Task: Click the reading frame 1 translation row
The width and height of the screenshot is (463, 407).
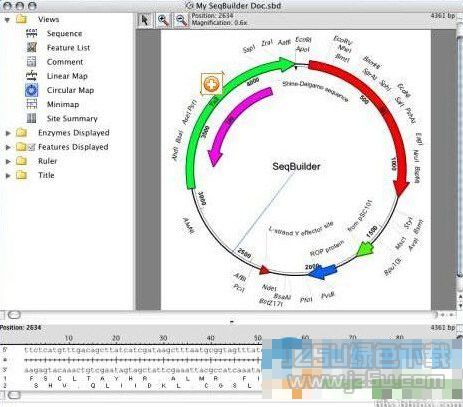Action: [145, 379]
